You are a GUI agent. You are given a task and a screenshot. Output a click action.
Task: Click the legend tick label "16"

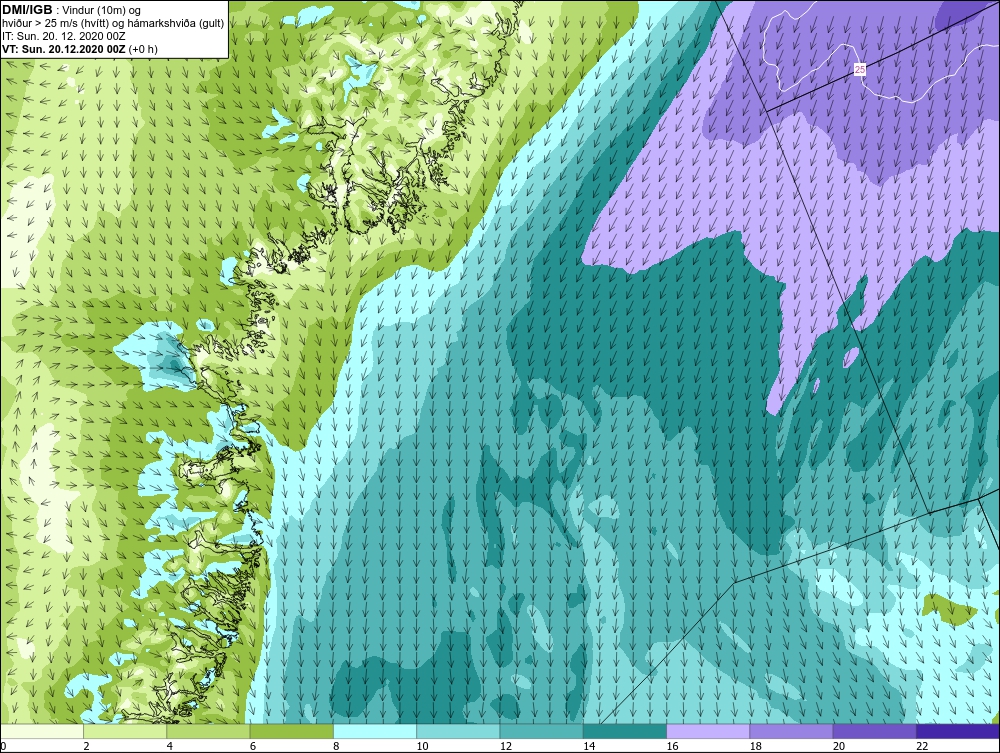(x=672, y=747)
